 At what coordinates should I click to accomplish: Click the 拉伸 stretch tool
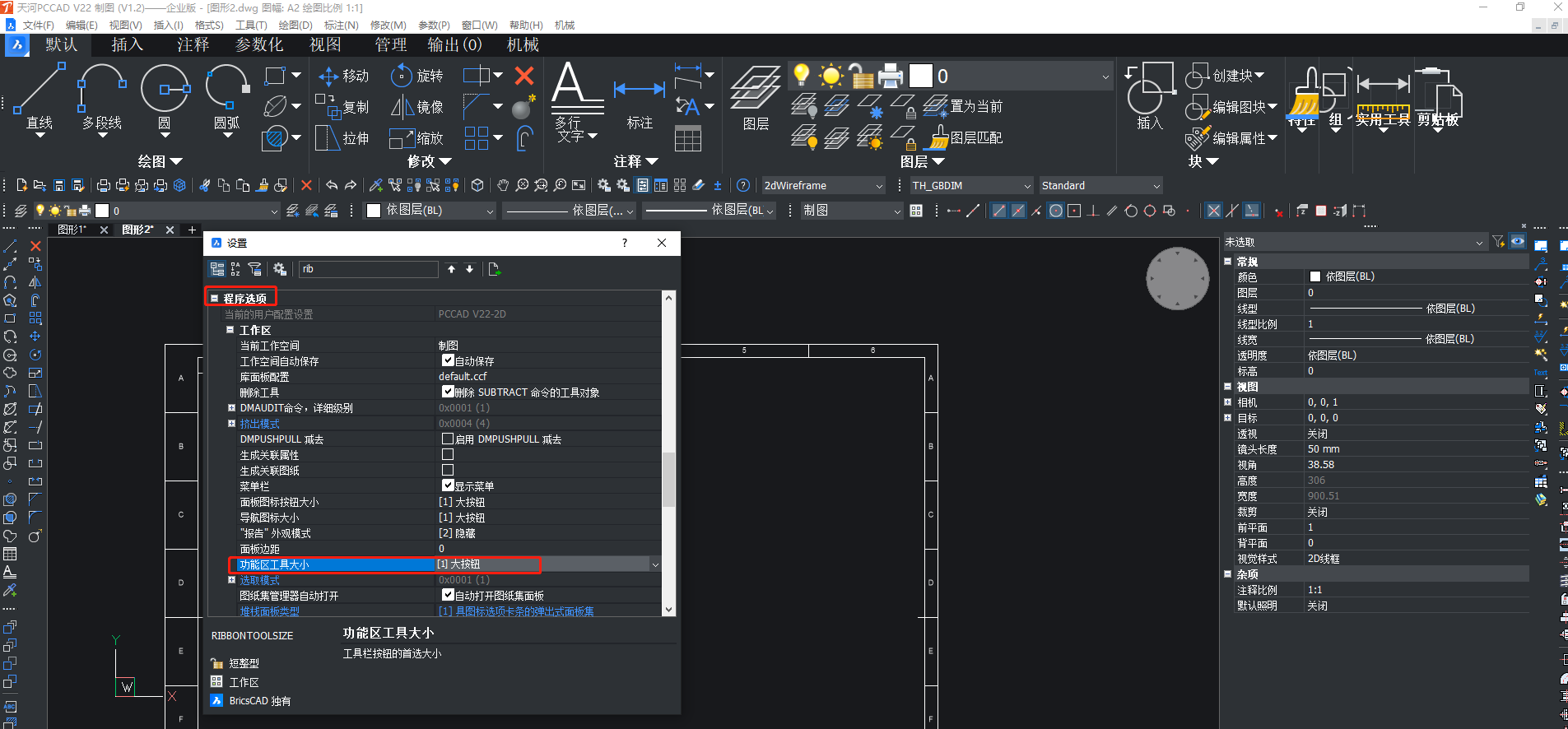coord(343,138)
